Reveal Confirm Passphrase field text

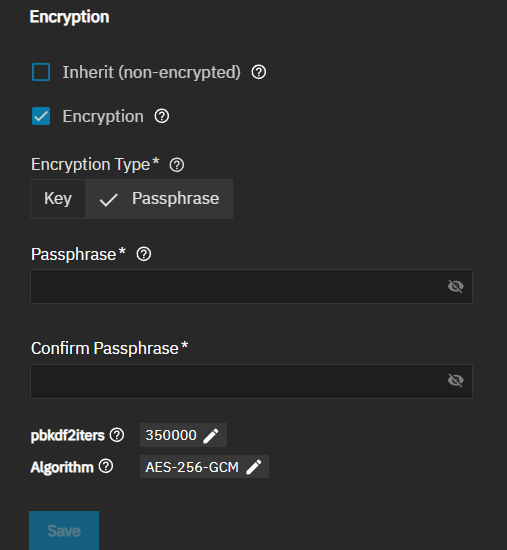point(455,381)
